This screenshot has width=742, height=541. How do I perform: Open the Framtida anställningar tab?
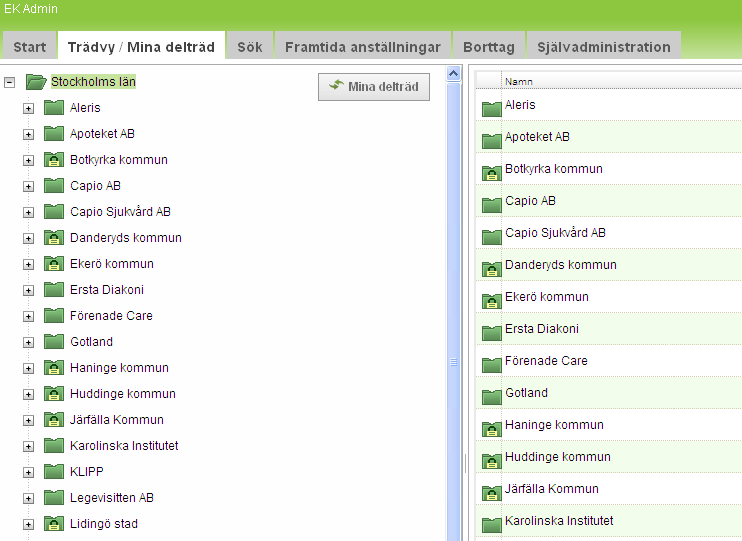pos(362,46)
